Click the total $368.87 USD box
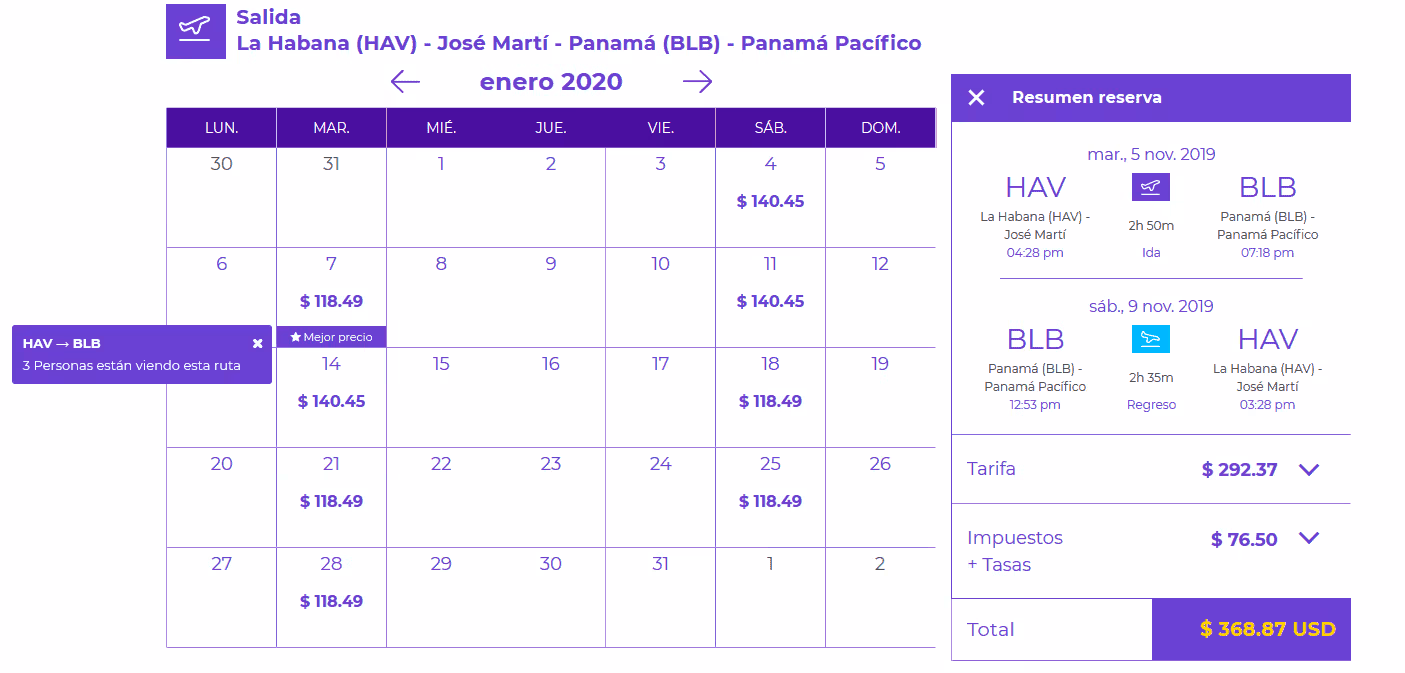Viewport: 1405px width, 673px height. (x=1251, y=629)
